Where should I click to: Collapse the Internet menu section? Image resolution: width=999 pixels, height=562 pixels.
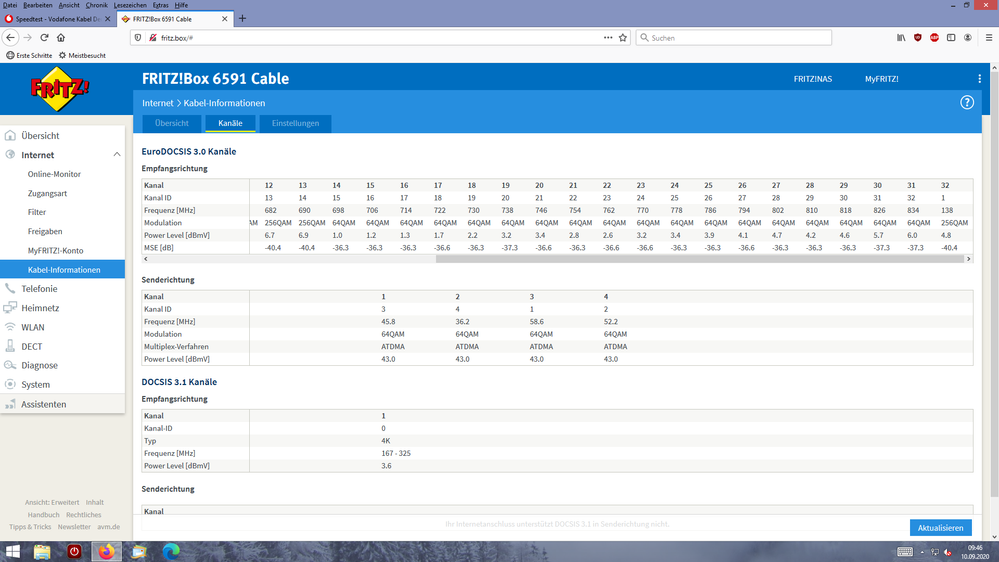(x=117, y=155)
